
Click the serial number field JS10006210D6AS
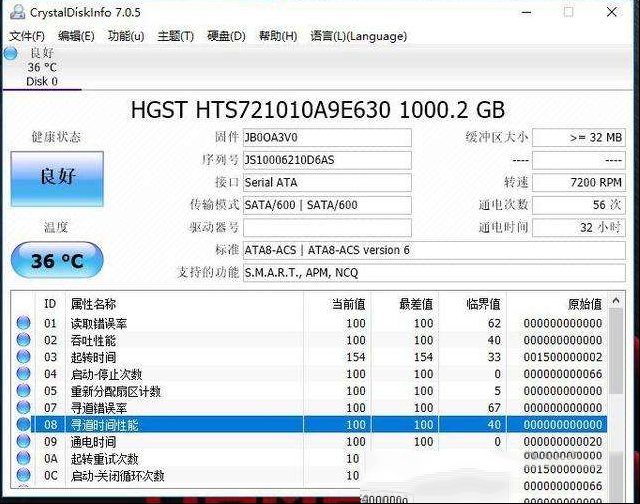[x=327, y=160]
